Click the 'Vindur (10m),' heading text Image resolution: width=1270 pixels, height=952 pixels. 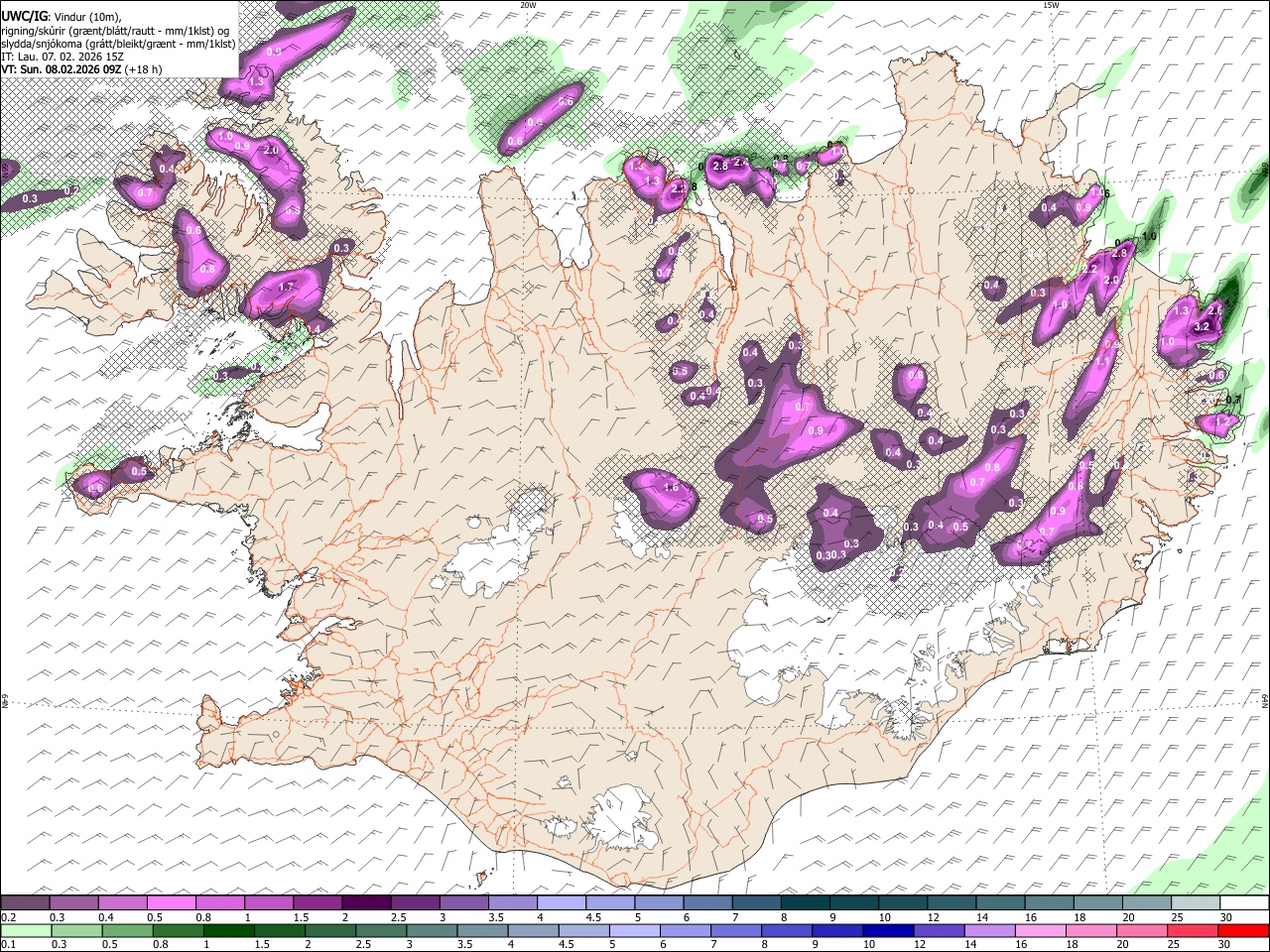click(x=89, y=17)
